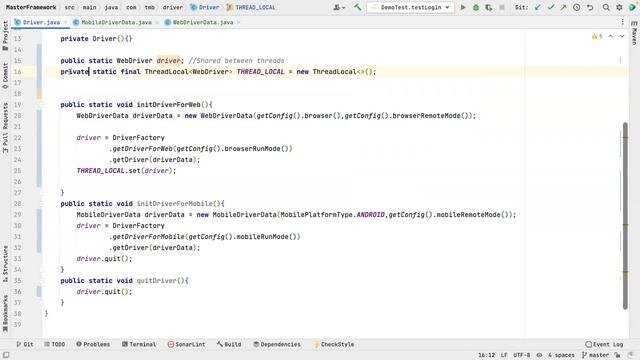Start debugging with the bug icon
The width and height of the screenshot is (640, 360).
[x=476, y=7]
